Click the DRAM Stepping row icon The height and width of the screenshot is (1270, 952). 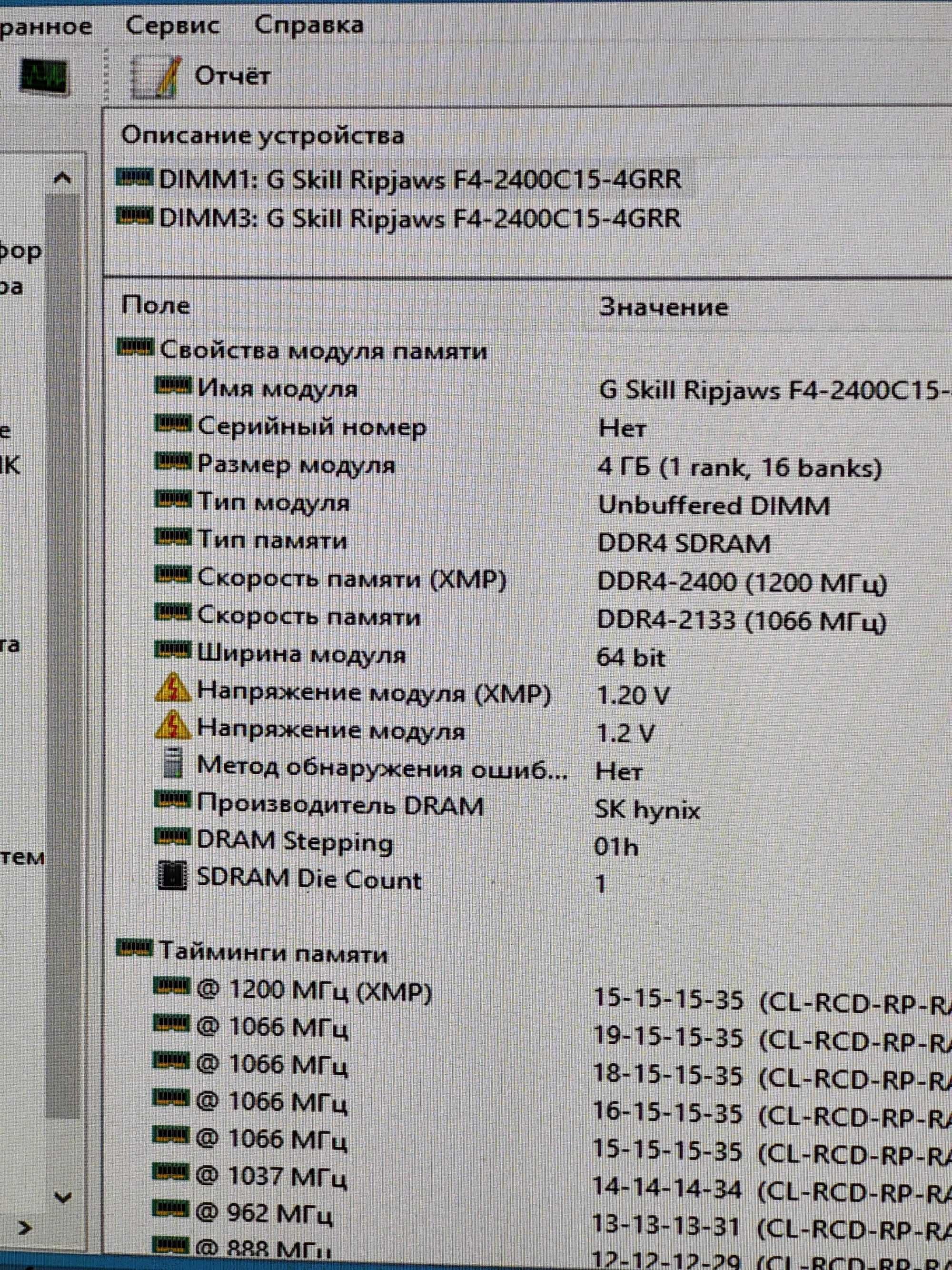173,838
